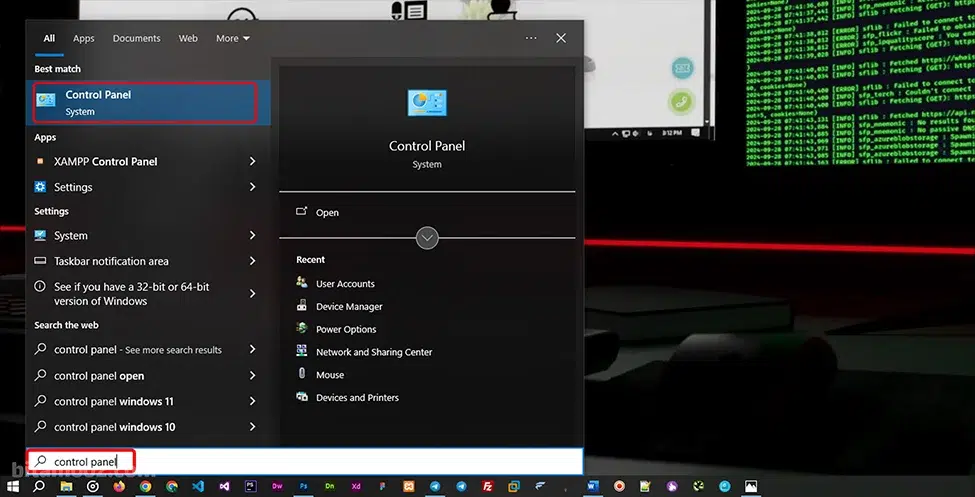Open User Accounts from Recent list

click(x=344, y=284)
